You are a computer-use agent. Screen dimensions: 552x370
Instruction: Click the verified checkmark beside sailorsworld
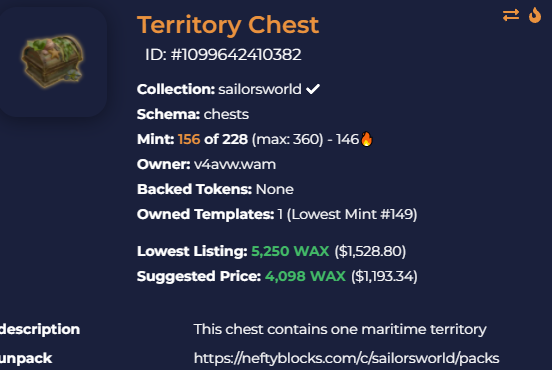click(x=313, y=89)
